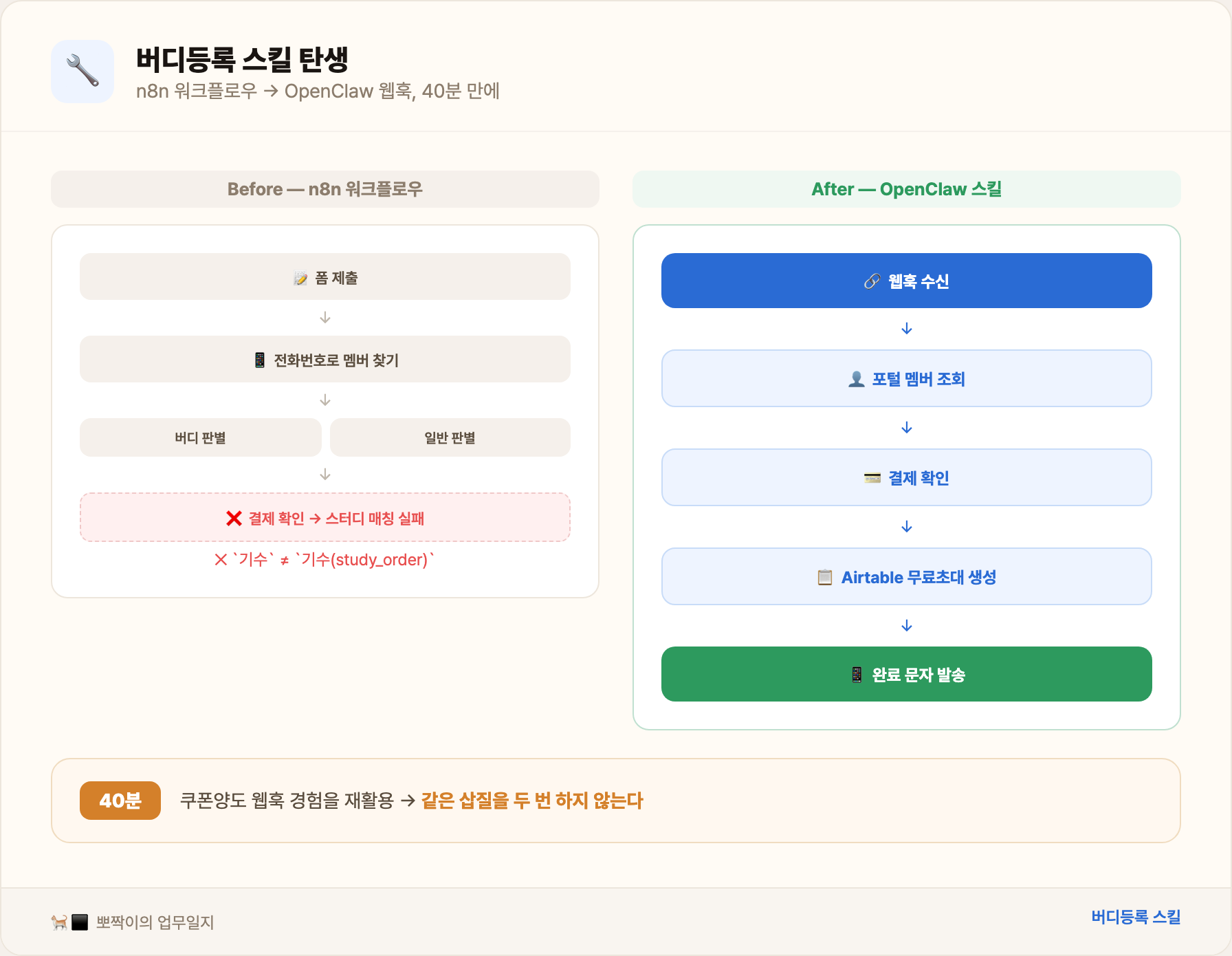Click the person icon in 포털 멤버 조회
1232x956 pixels.
(856, 378)
